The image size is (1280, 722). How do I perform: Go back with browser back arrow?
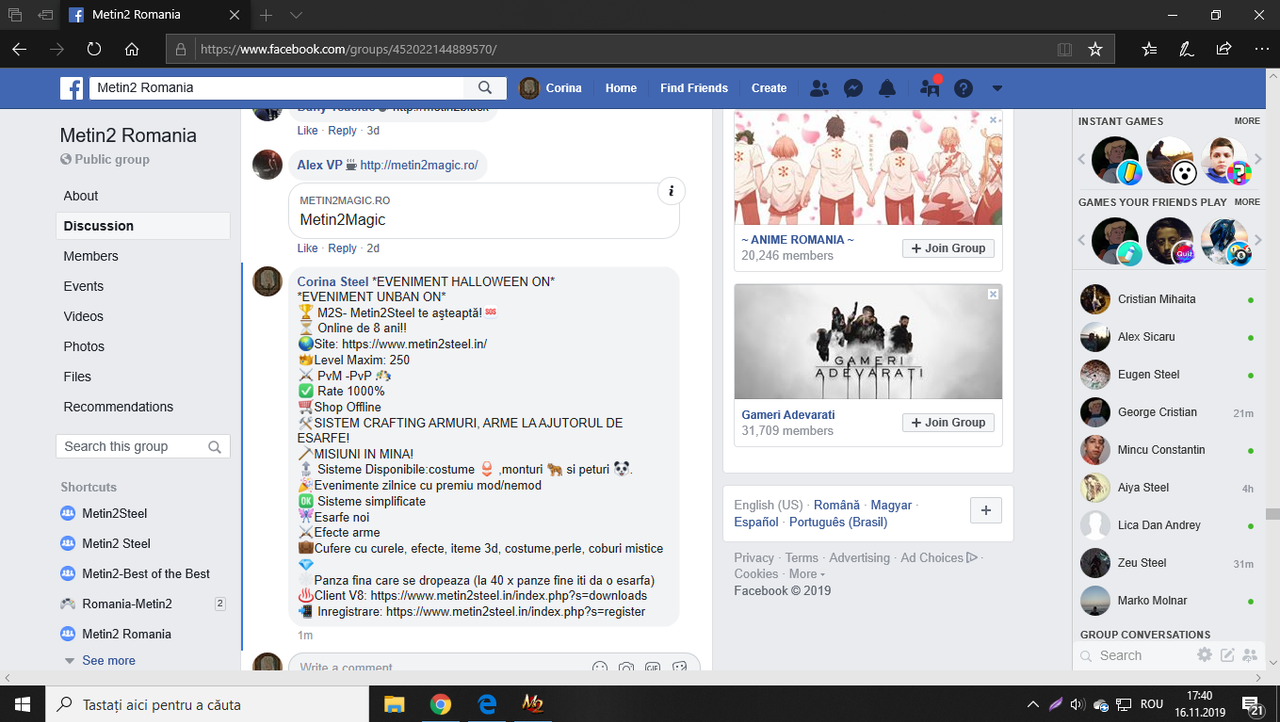pos(20,49)
